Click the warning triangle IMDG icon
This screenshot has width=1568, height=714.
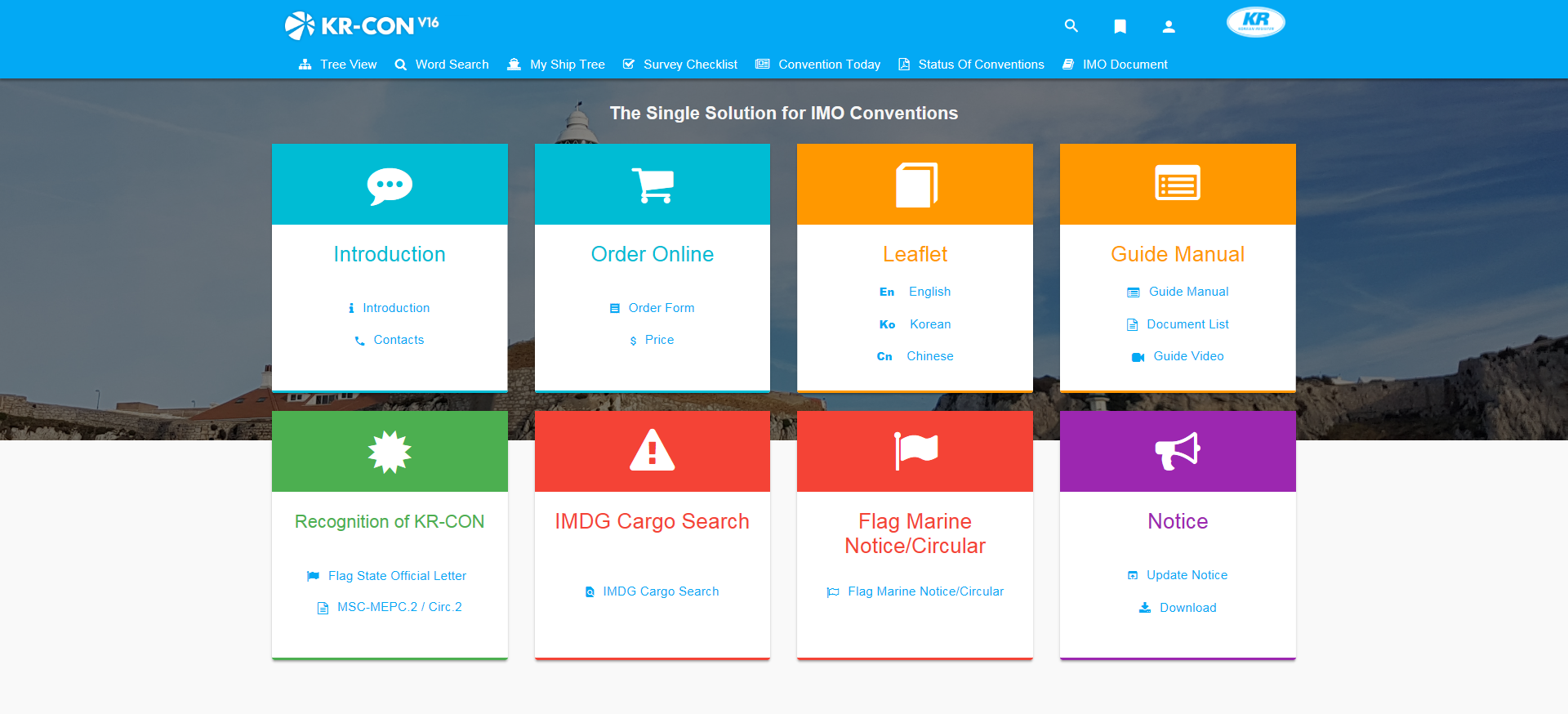[652, 451]
